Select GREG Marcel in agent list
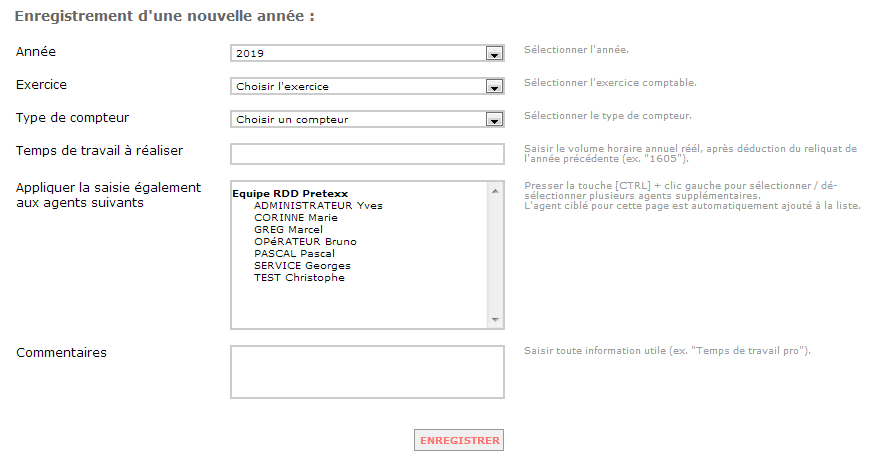The height and width of the screenshot is (461, 878). point(288,230)
